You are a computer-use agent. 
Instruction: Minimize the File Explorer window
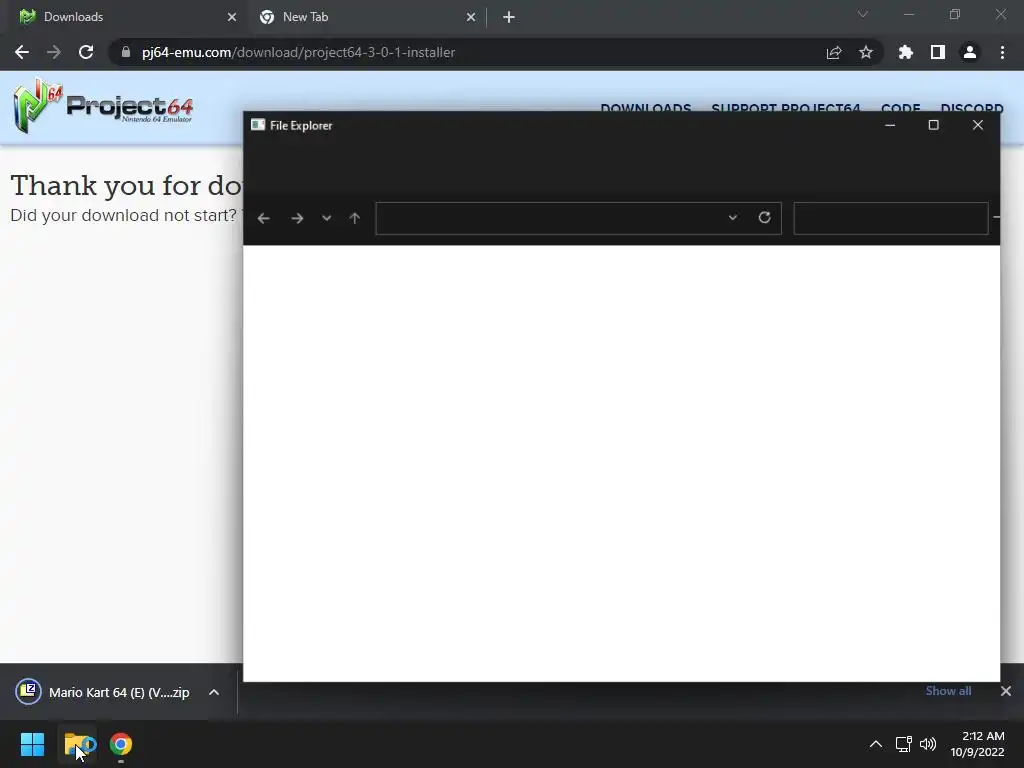890,125
